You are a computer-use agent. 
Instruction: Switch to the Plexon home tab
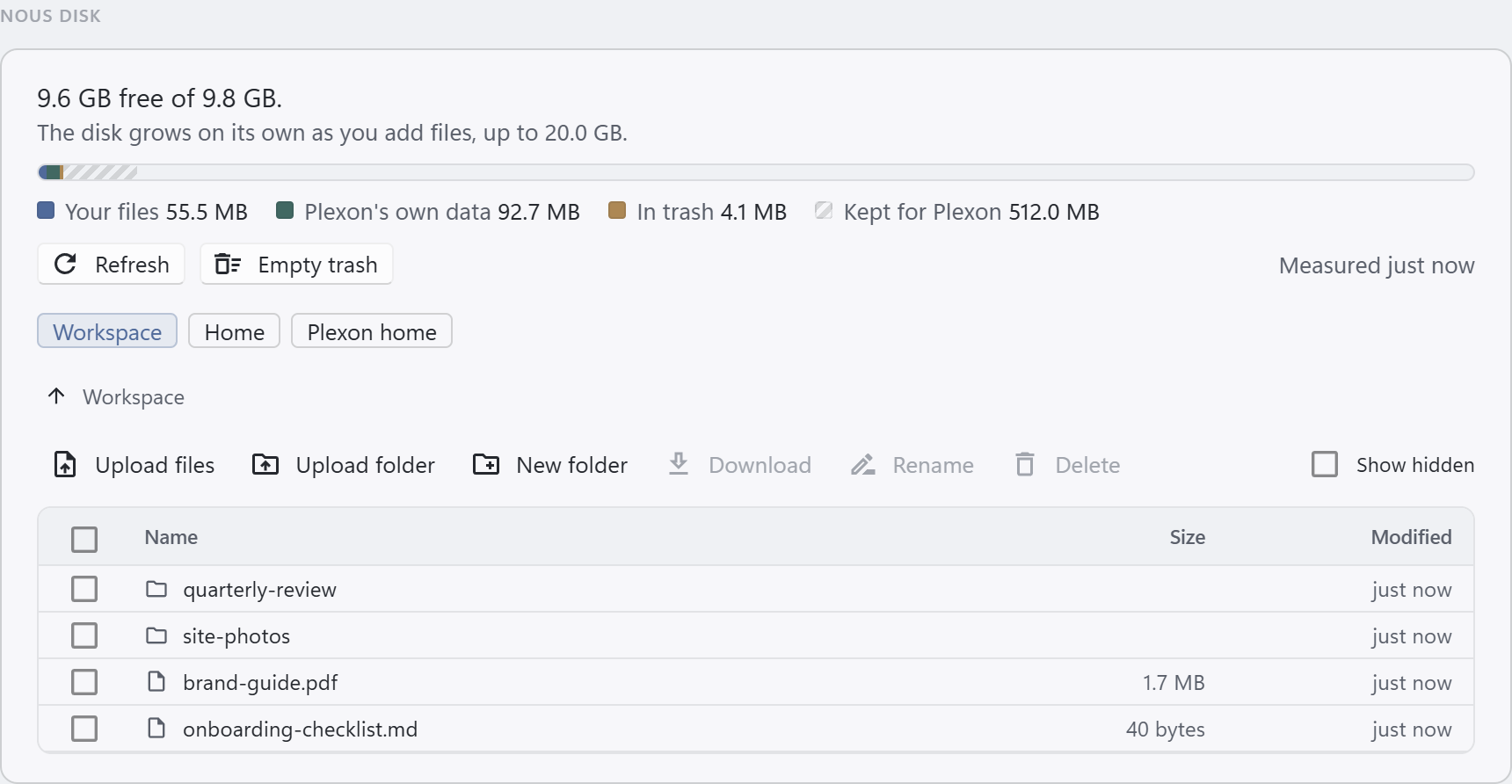tap(372, 331)
